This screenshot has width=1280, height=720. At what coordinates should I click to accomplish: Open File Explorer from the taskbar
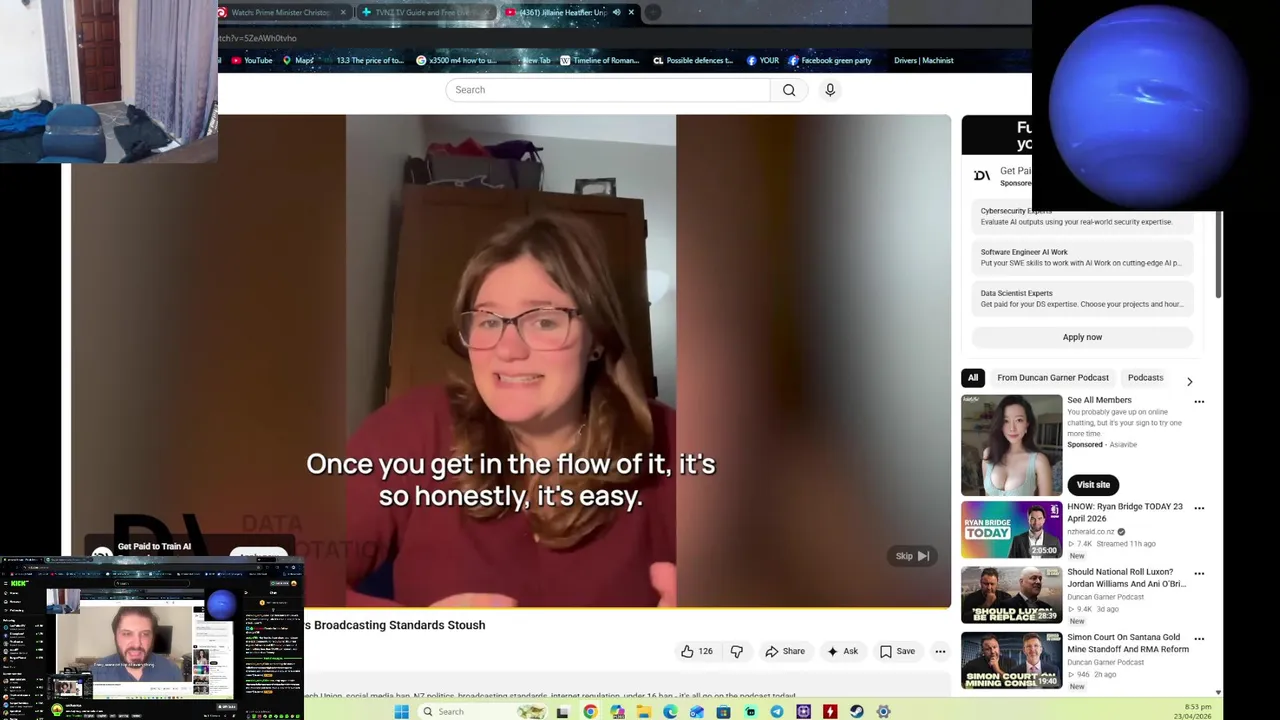click(x=643, y=711)
